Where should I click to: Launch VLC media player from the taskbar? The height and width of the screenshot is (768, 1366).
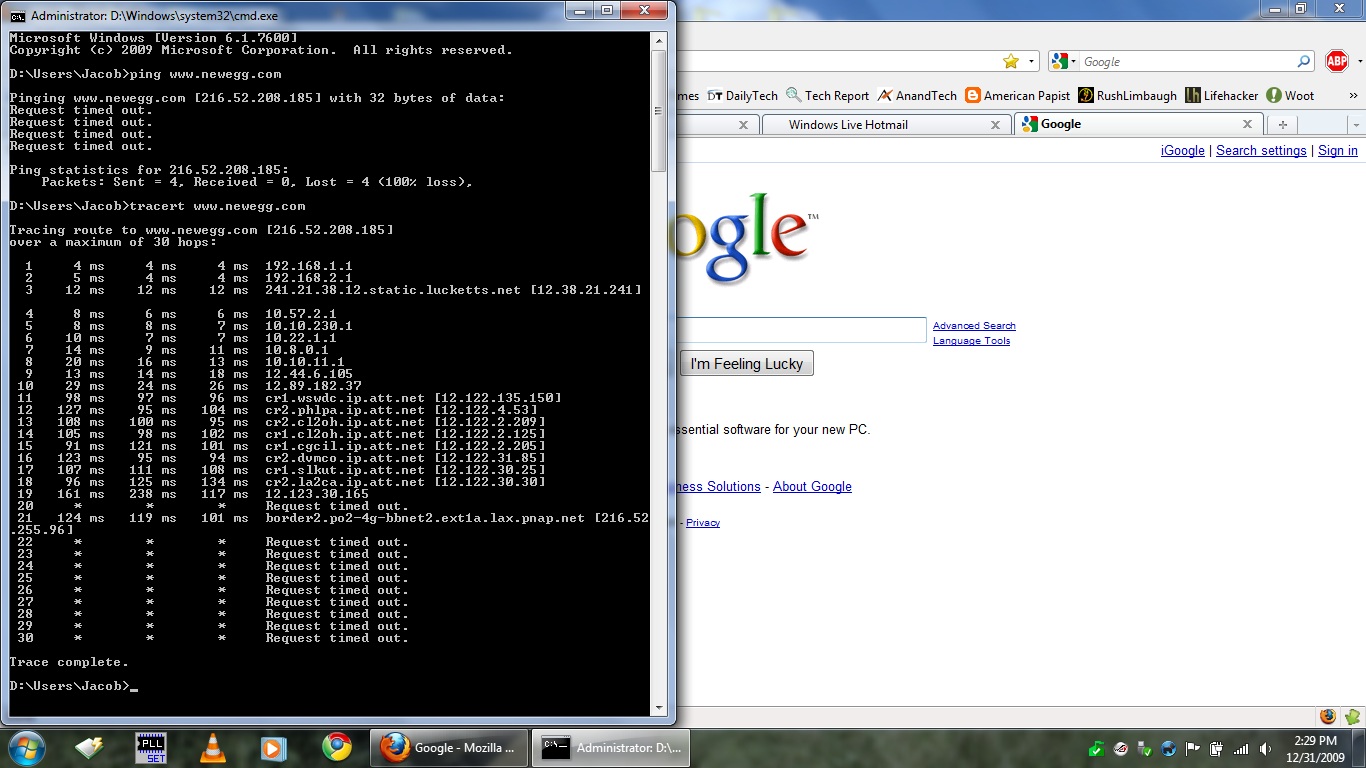[x=212, y=748]
